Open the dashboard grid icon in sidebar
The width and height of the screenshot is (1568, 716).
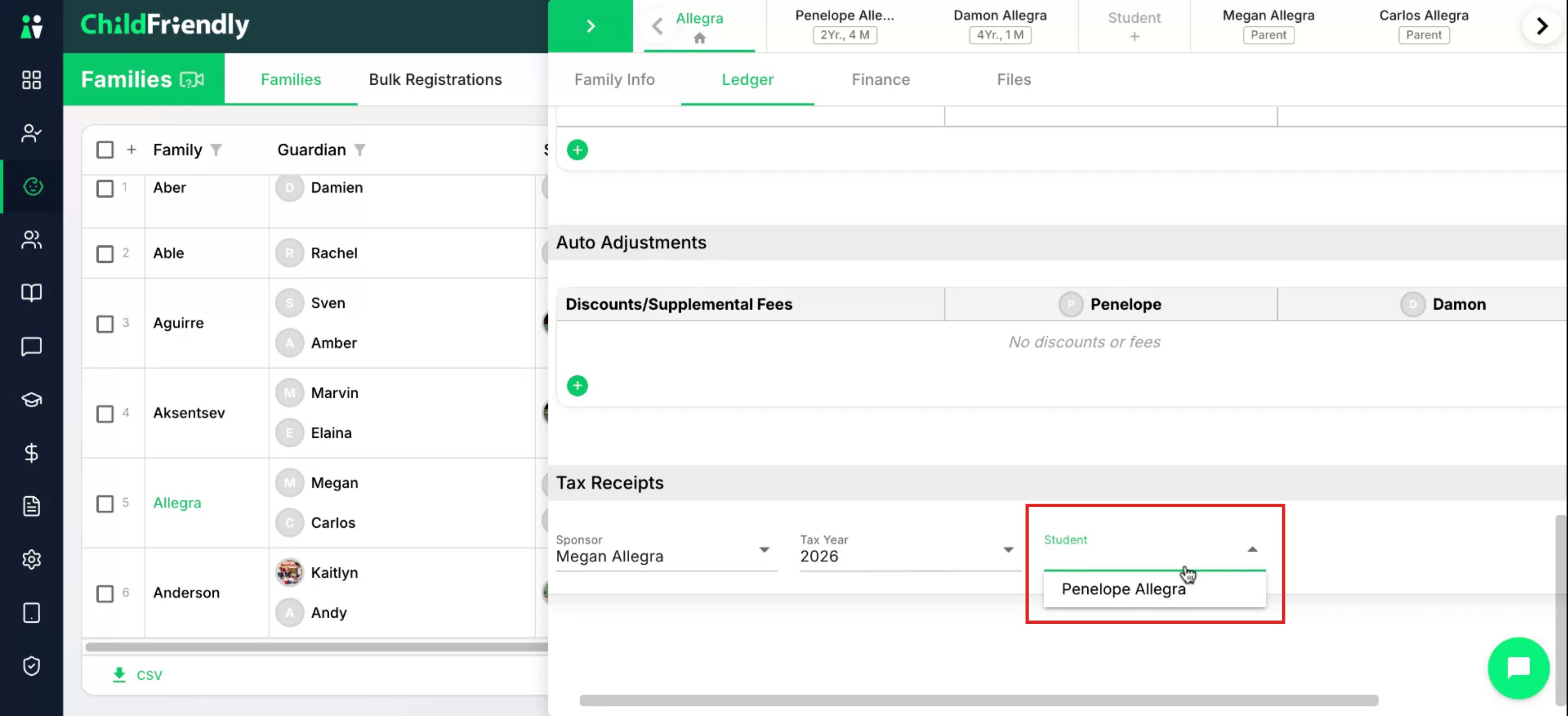[x=31, y=80]
